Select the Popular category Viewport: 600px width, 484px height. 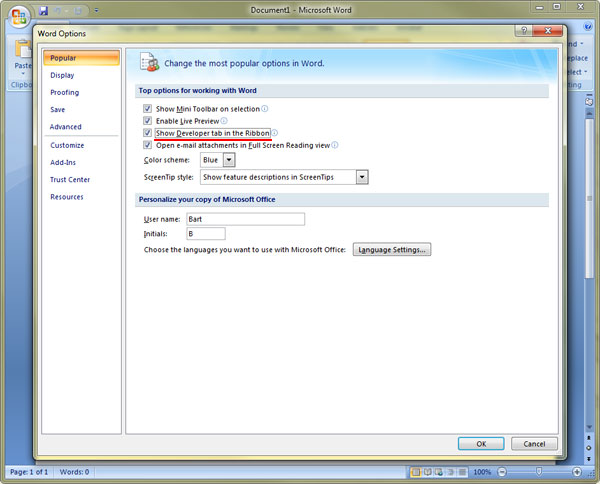click(x=82, y=58)
